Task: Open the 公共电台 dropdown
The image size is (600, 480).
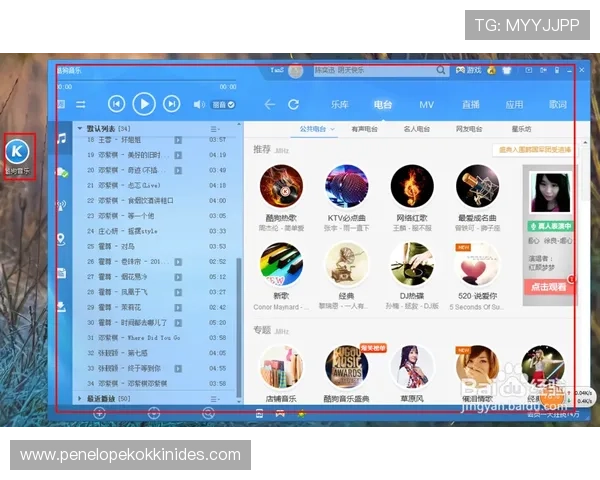Action: (316, 129)
